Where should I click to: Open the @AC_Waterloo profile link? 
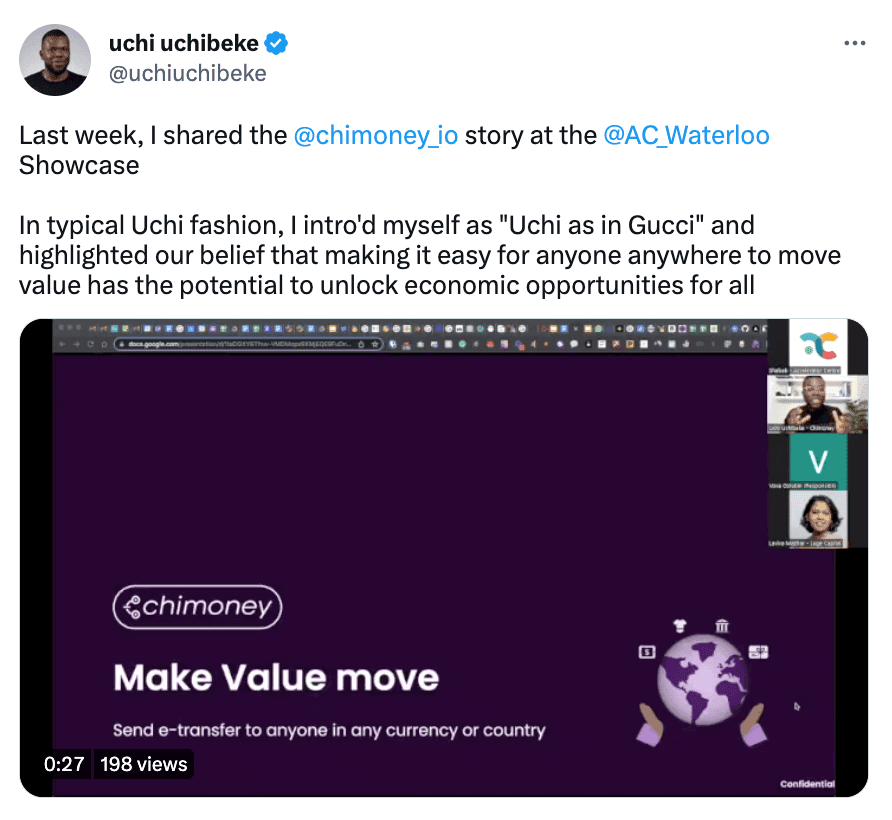pos(686,135)
